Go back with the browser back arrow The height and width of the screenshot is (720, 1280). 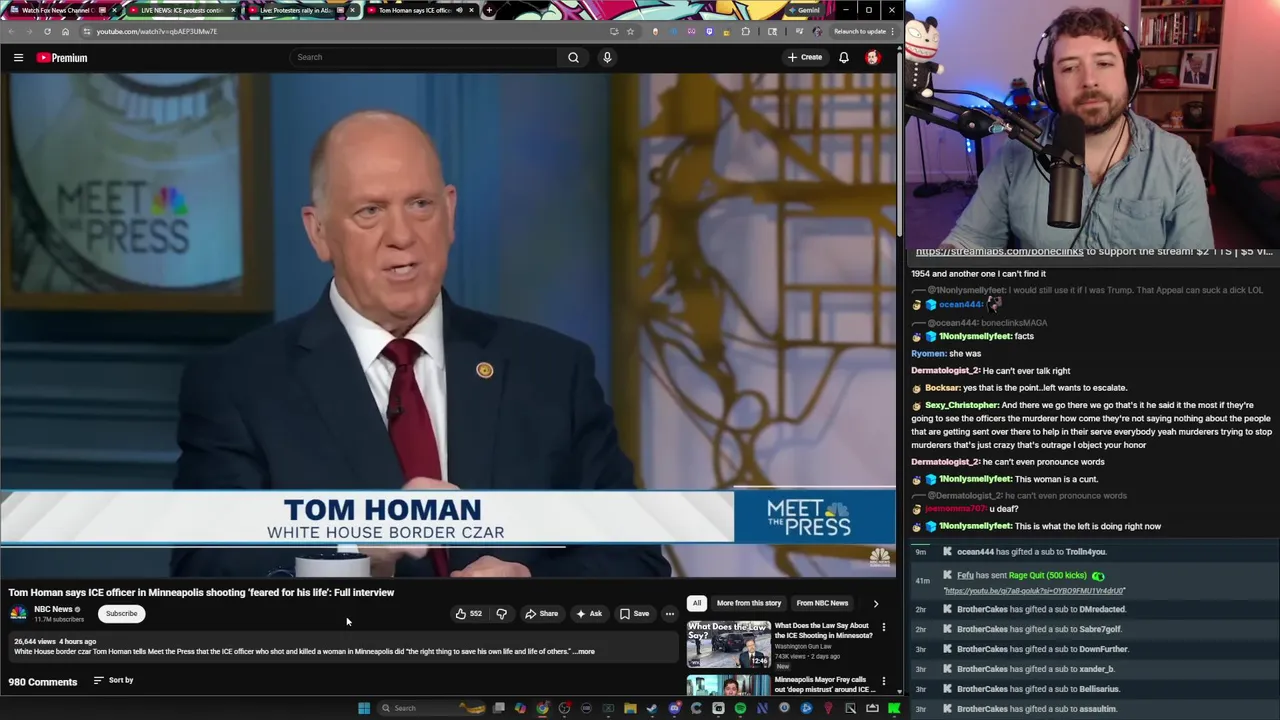tap(11, 31)
